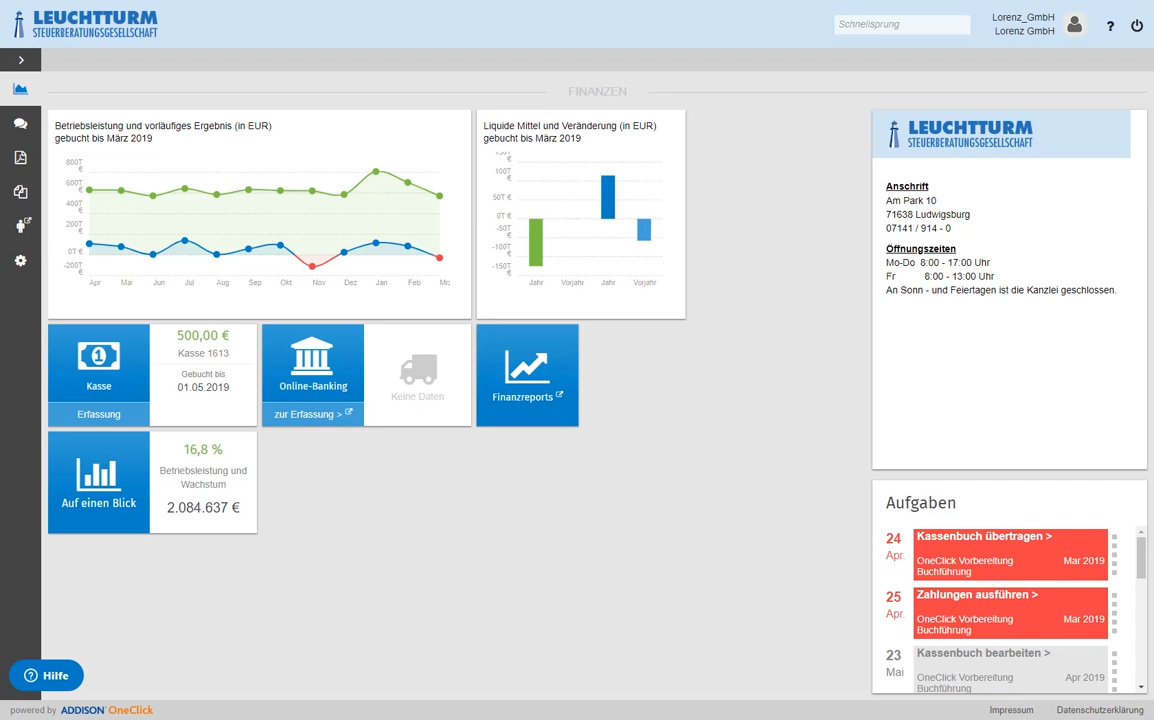Open settings gear in sidebar
This screenshot has height=720, width=1154.
[x=20, y=261]
